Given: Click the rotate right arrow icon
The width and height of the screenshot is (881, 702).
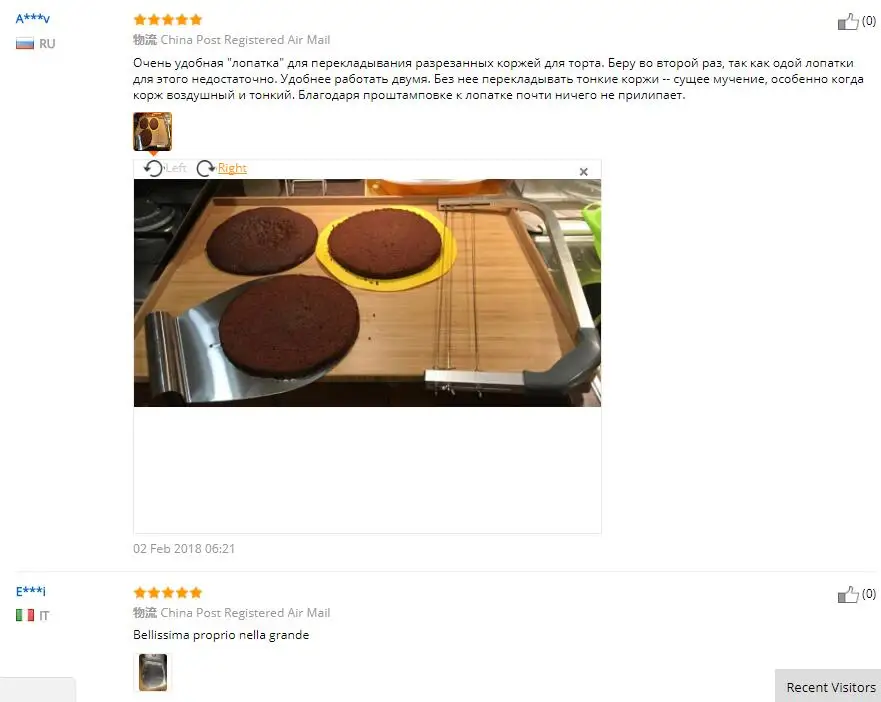Looking at the screenshot, I should (x=206, y=168).
